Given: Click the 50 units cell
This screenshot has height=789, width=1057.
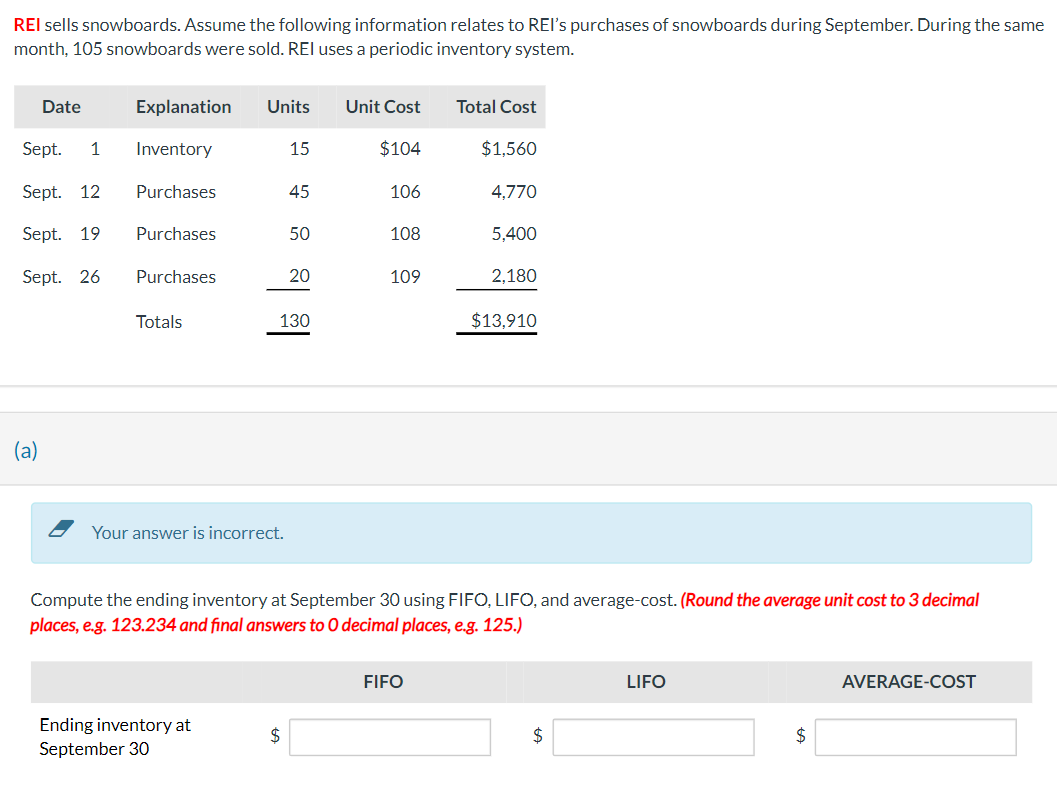Looking at the screenshot, I should coord(299,233).
